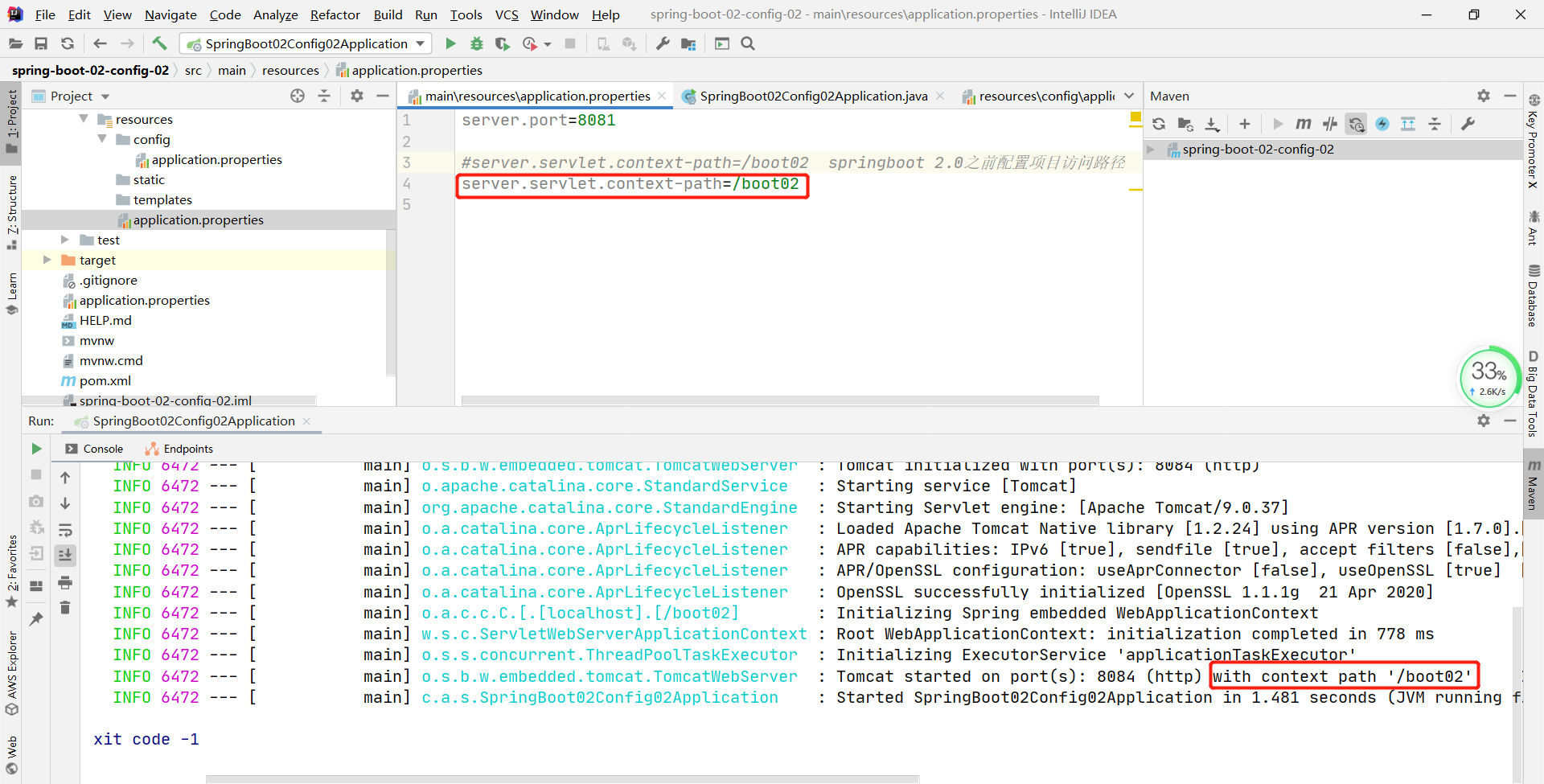This screenshot has height=784, width=1544.
Task: Hide the Maven panel with minimize icon
Action: click(x=1510, y=96)
